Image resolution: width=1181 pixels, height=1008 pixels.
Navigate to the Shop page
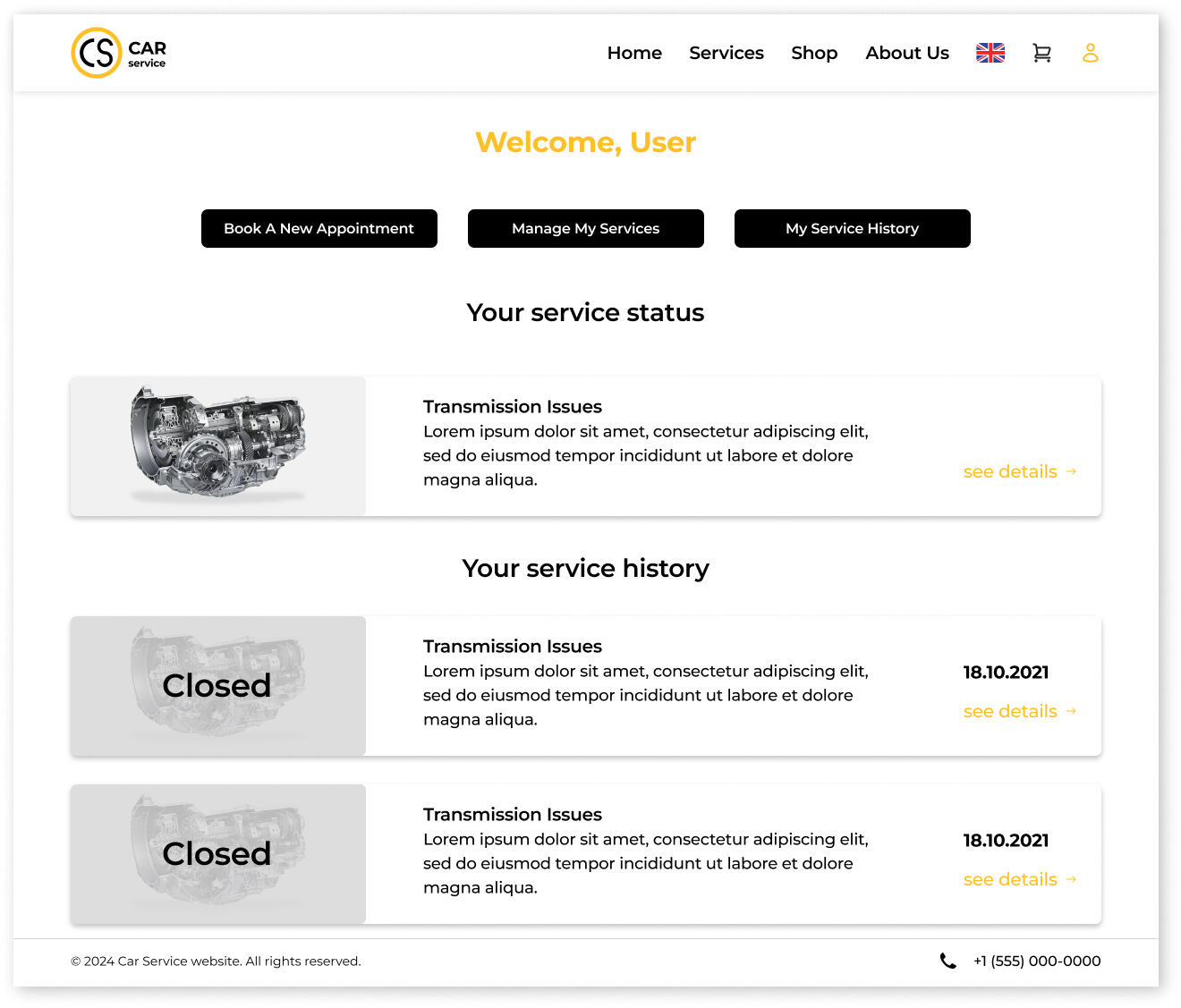[814, 53]
